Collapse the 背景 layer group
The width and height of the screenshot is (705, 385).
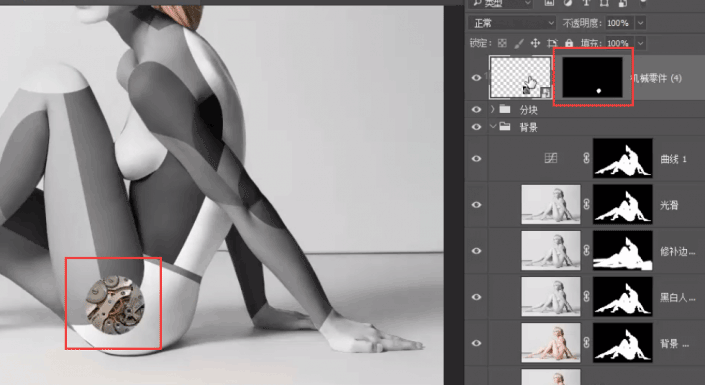(493, 127)
